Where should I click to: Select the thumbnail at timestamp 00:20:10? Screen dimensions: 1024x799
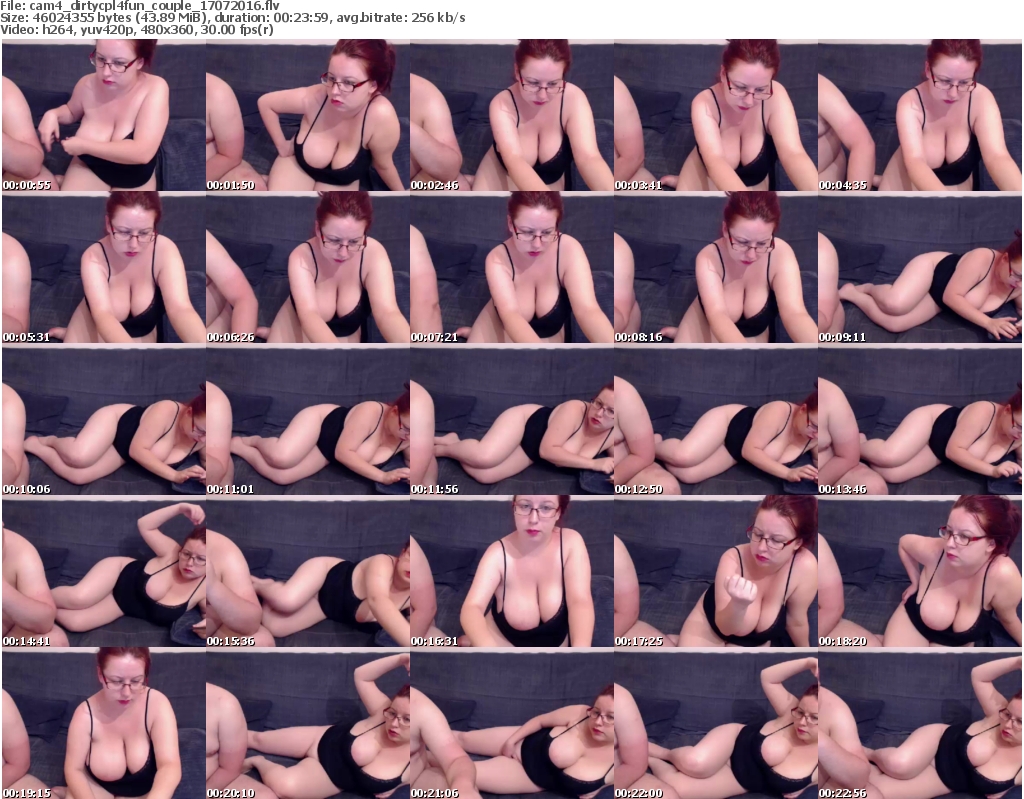[308, 723]
